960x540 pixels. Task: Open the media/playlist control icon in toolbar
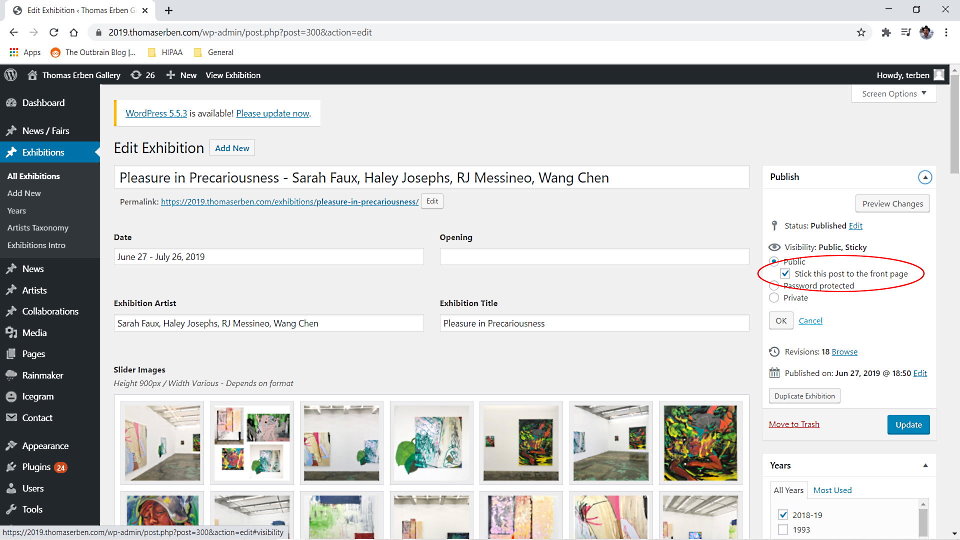tap(906, 32)
